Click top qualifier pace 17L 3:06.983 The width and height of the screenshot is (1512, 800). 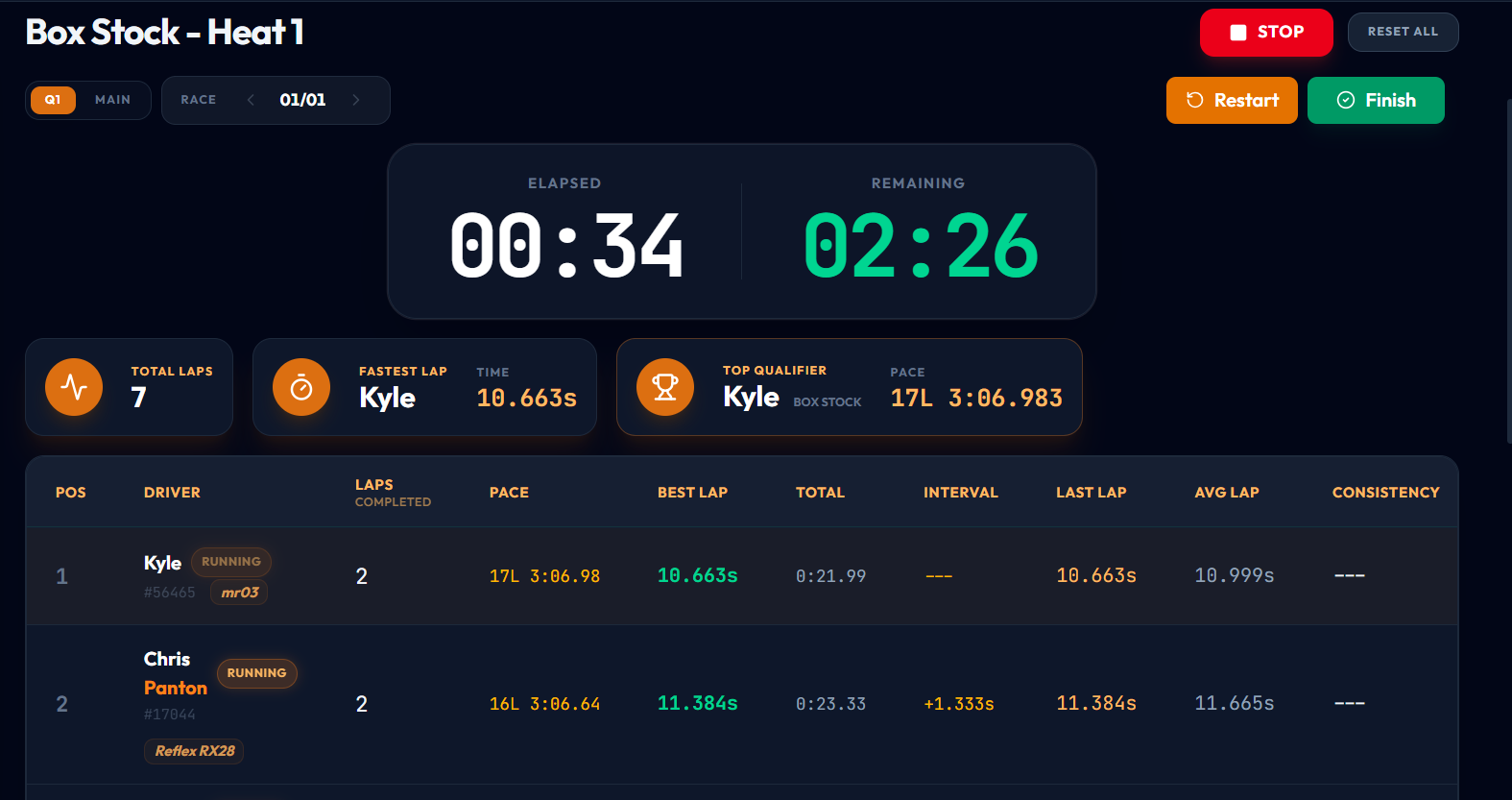(x=976, y=399)
